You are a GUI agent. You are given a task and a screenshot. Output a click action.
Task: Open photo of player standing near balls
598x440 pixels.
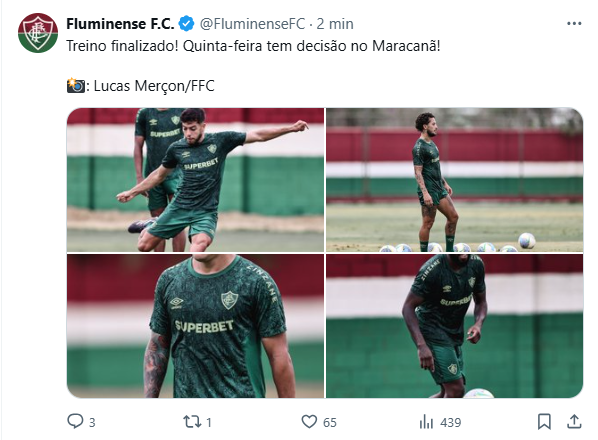[x=454, y=180]
